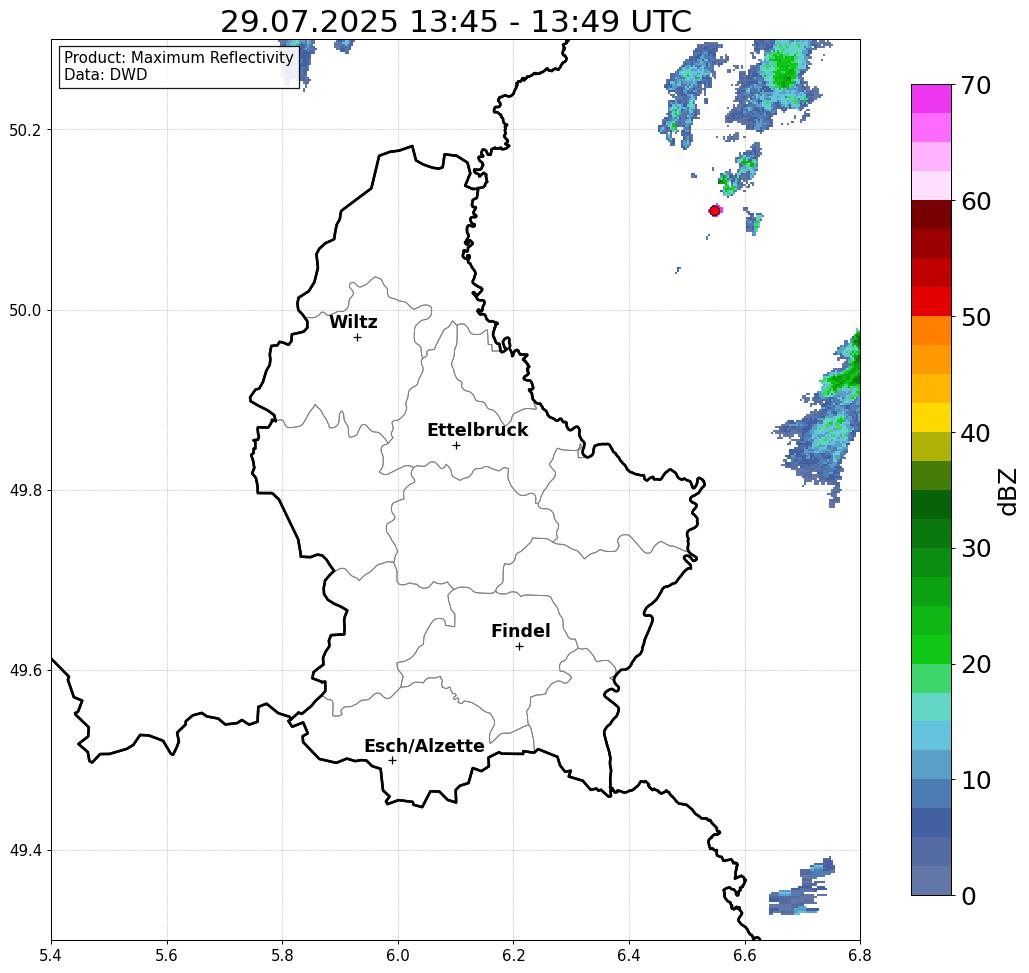Click the colorbar tick label 0
This screenshot has width=1029, height=973.
[969, 896]
